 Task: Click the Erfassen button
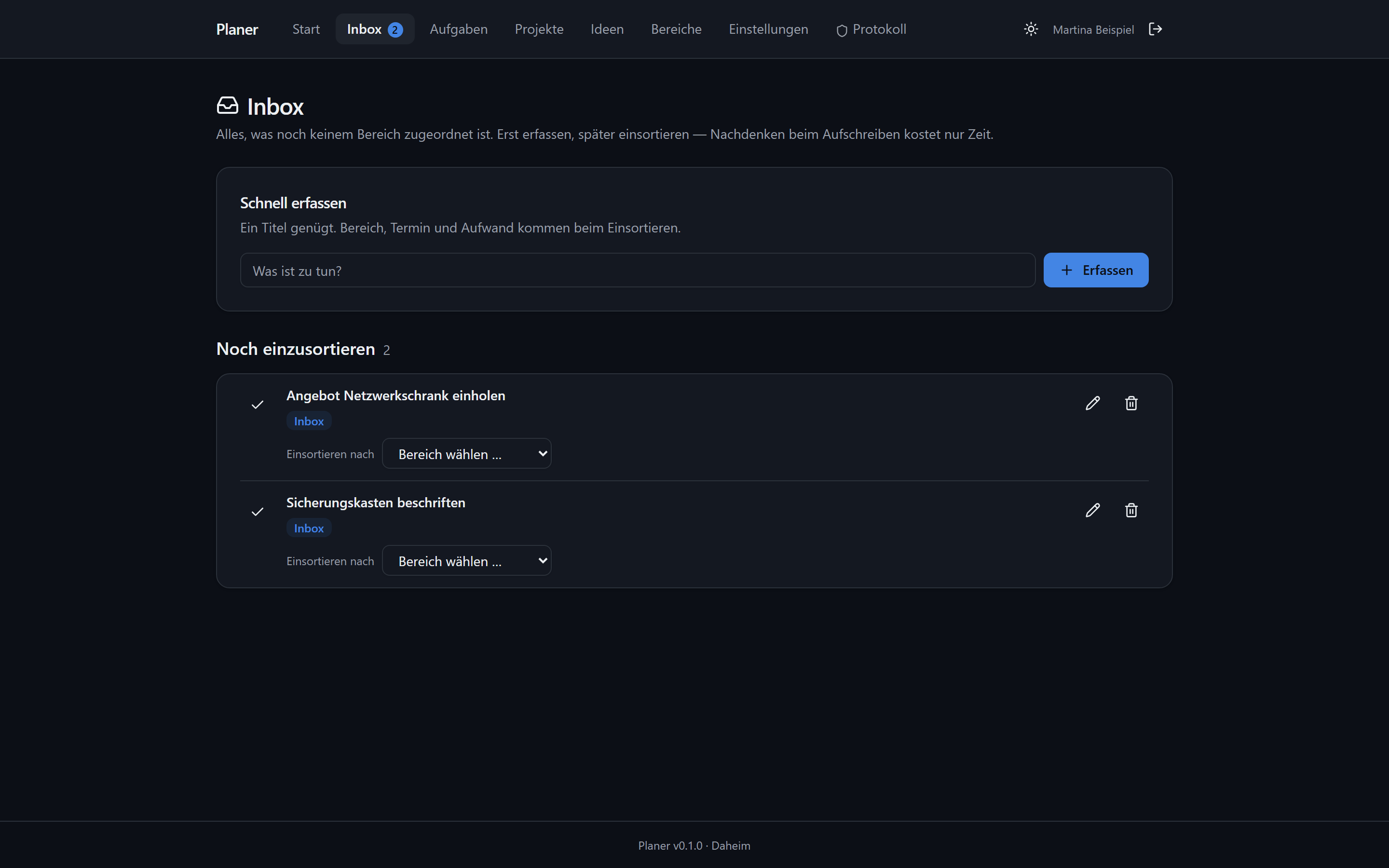[1096, 270]
